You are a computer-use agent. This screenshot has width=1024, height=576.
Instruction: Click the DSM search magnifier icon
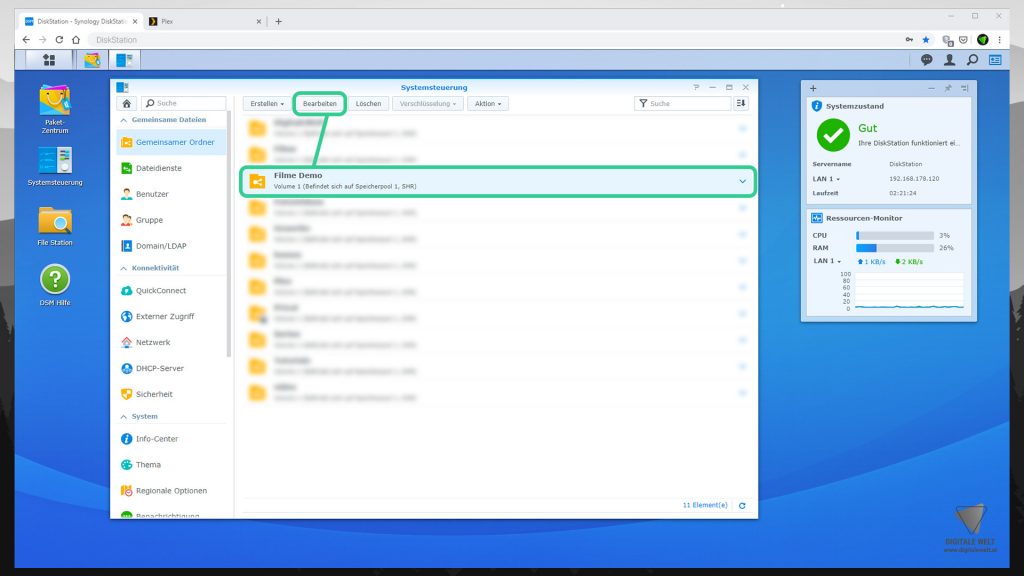(x=972, y=60)
